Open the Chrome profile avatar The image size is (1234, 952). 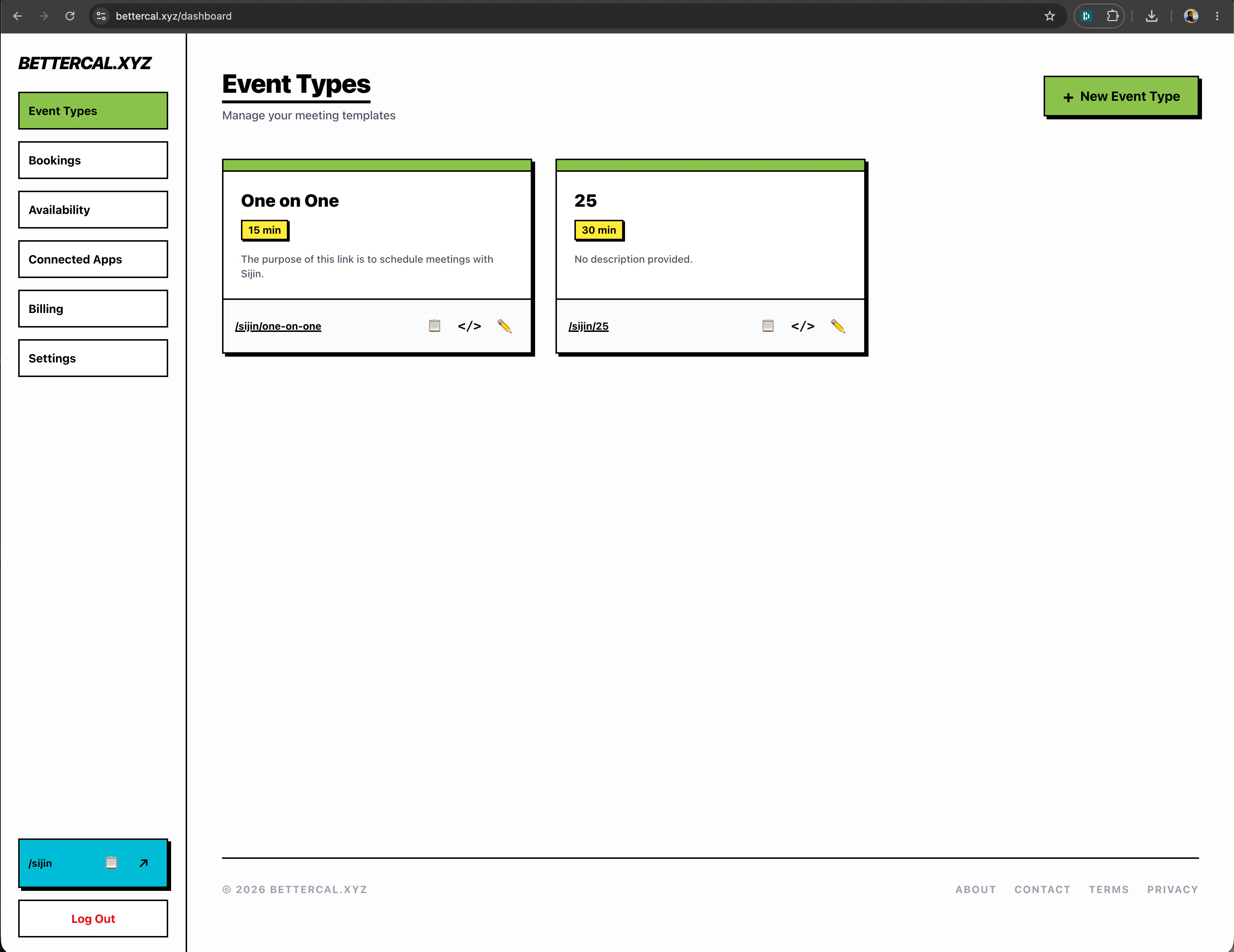[x=1191, y=16]
